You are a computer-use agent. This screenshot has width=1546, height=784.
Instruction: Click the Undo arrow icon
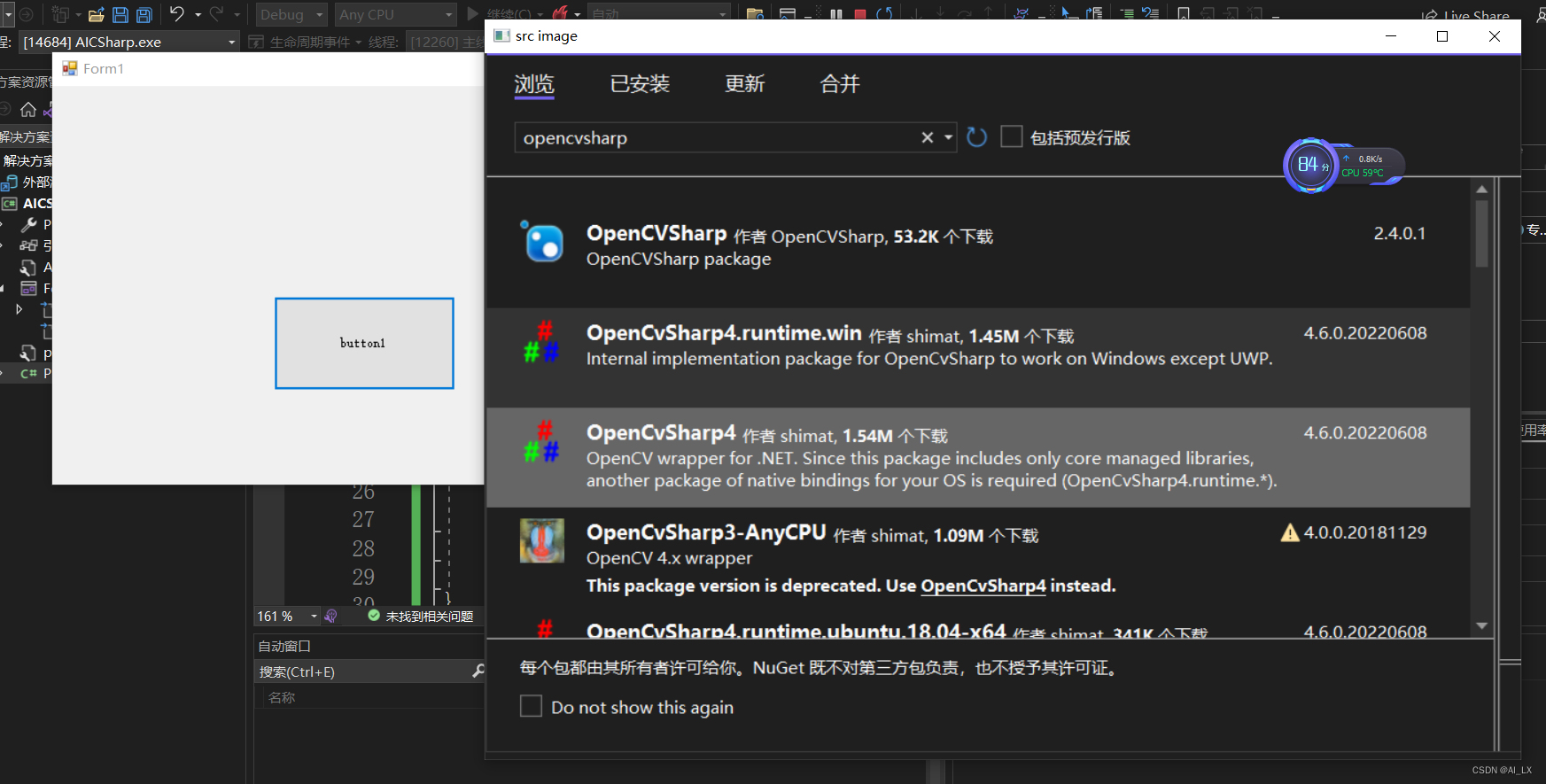click(x=177, y=14)
